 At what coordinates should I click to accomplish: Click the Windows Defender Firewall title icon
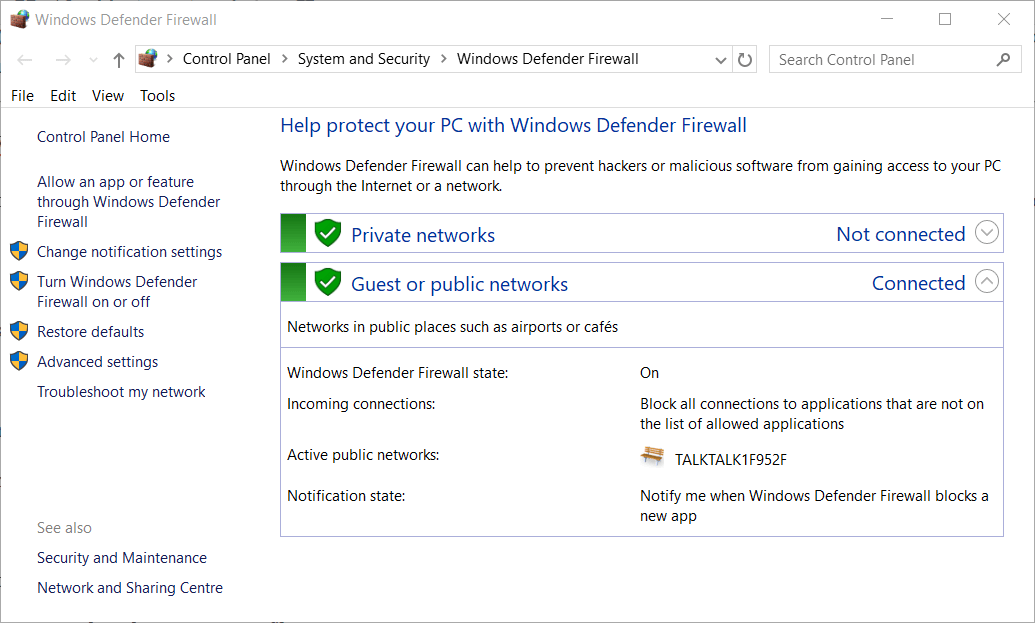point(20,19)
